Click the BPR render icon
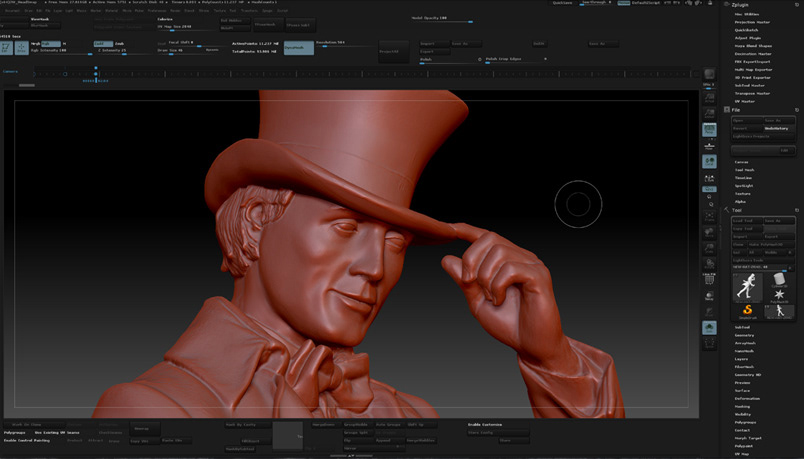Image resolution: width=804 pixels, height=459 pixels. [x=709, y=74]
